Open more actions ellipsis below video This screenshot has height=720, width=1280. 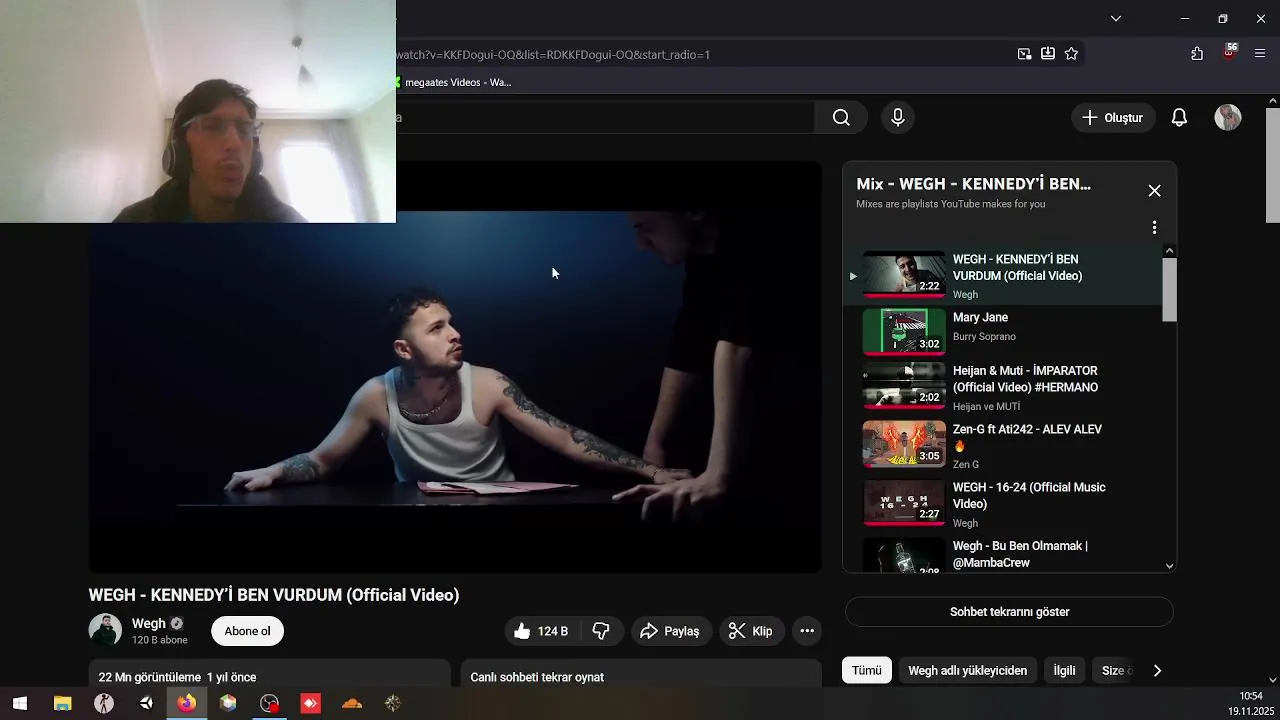(807, 631)
